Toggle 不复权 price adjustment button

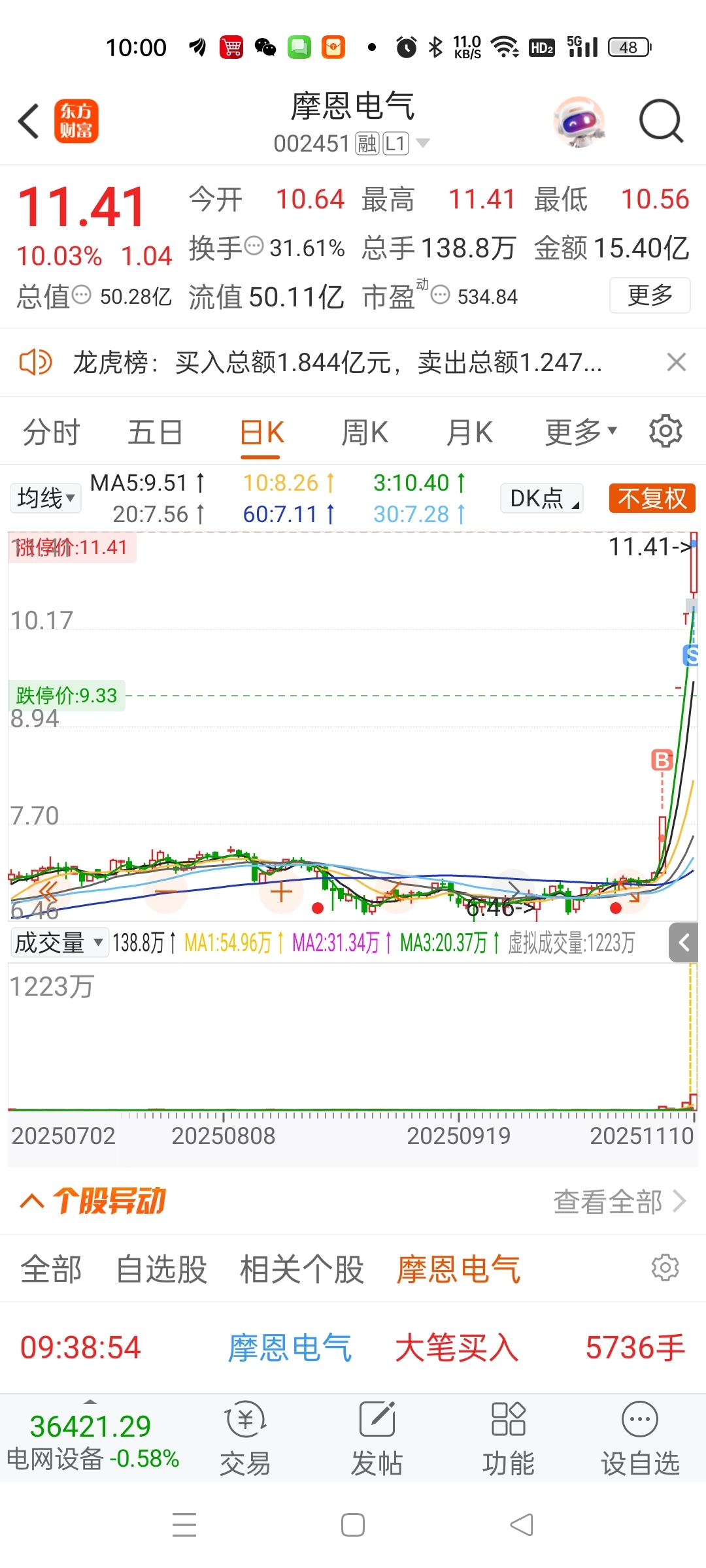click(x=652, y=498)
